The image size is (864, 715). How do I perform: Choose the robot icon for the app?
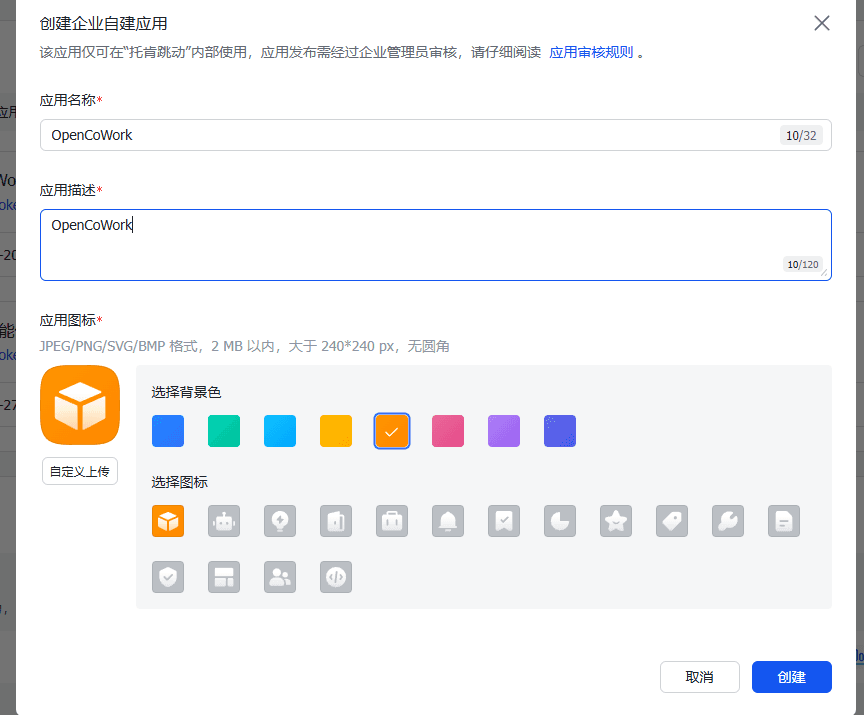click(x=224, y=520)
